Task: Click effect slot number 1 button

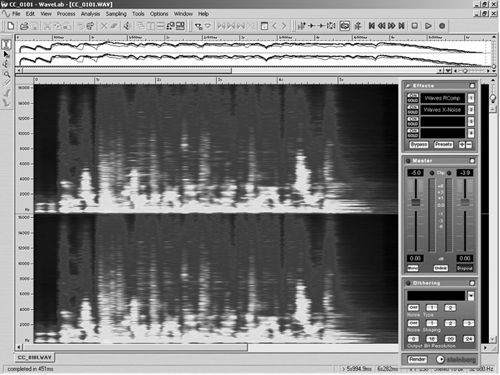Action: [x=471, y=98]
